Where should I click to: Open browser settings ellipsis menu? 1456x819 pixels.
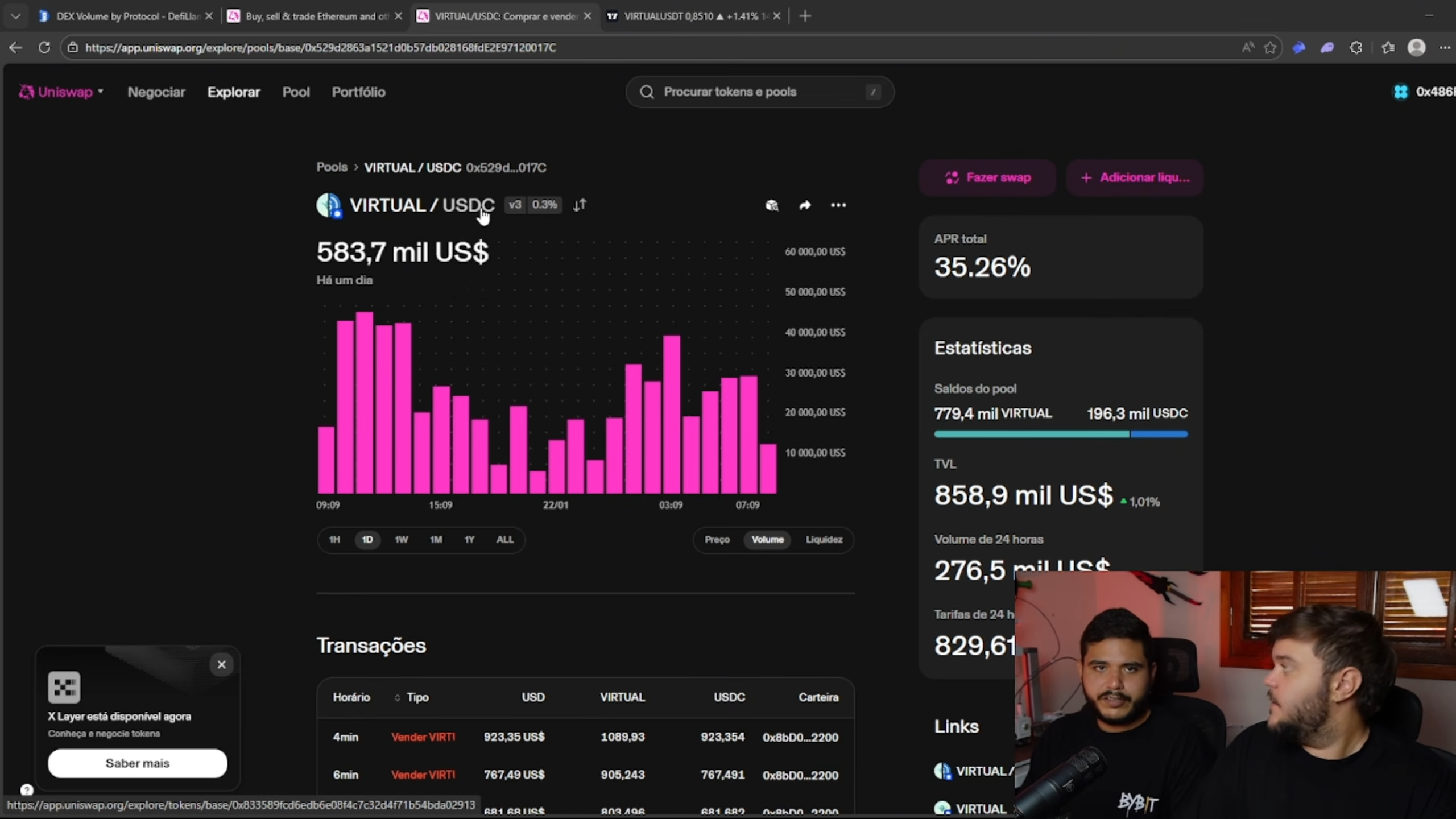point(1445,48)
